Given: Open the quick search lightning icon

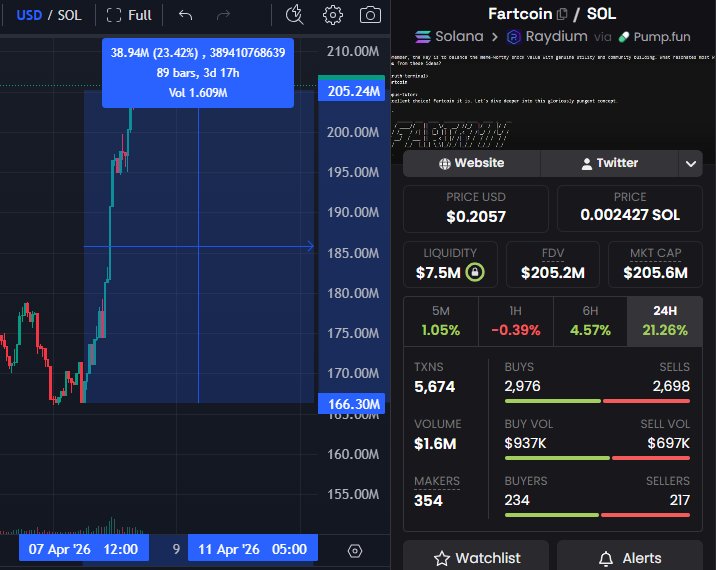Looking at the screenshot, I should [295, 15].
